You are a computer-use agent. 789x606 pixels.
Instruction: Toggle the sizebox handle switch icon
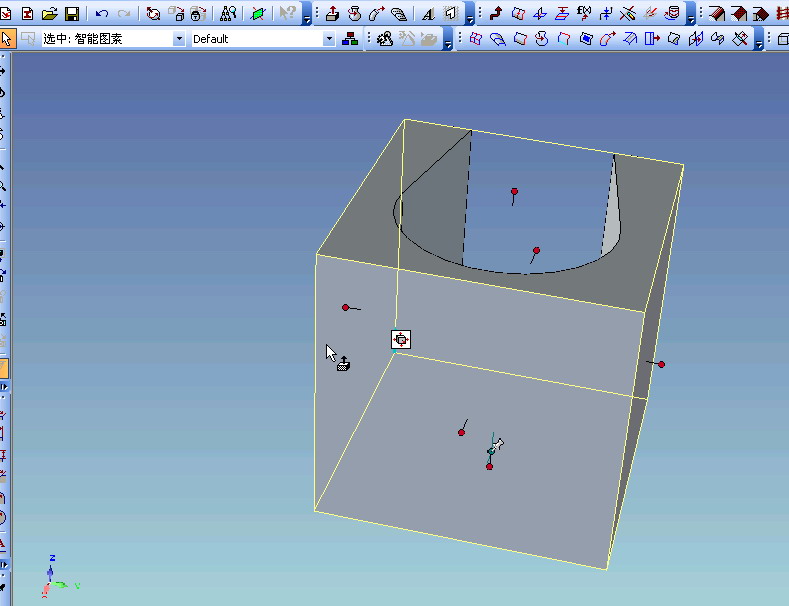tap(401, 340)
